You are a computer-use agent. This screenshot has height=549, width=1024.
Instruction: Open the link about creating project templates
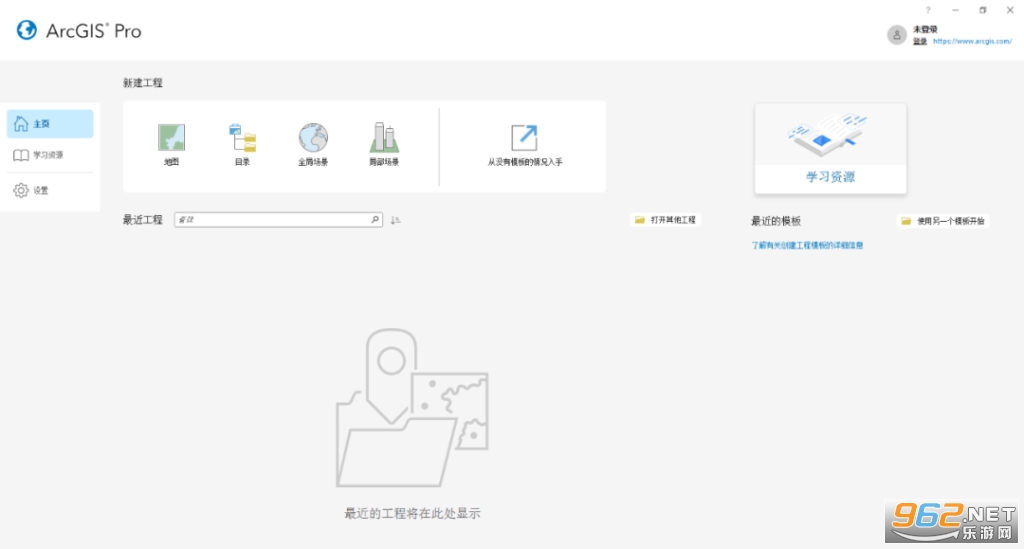pos(807,245)
